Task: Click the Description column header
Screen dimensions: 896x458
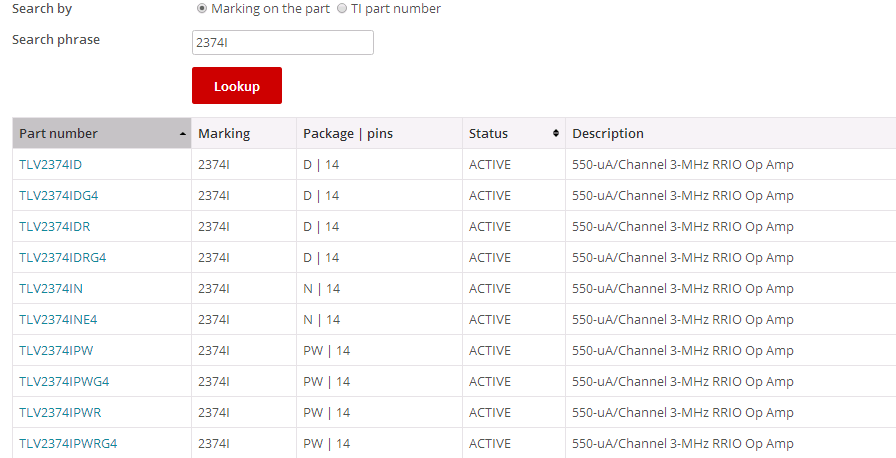Action: [x=607, y=134]
